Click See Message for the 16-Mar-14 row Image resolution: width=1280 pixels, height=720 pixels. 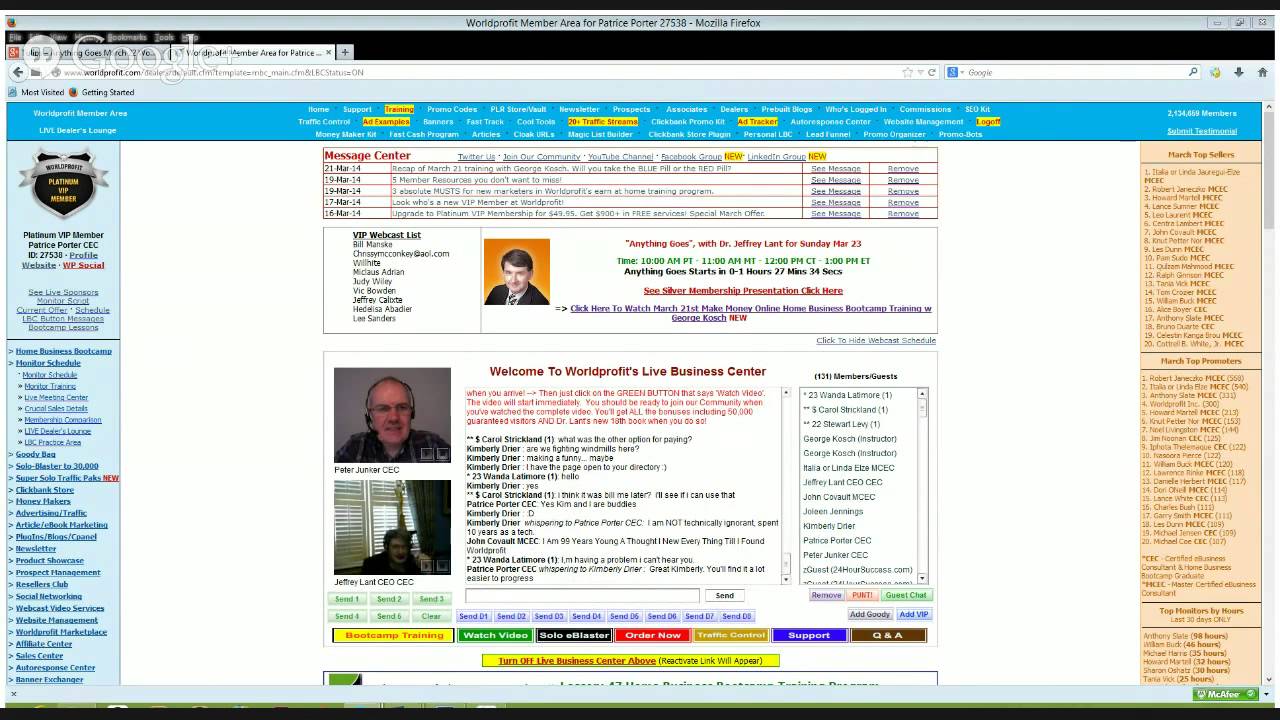pos(836,213)
